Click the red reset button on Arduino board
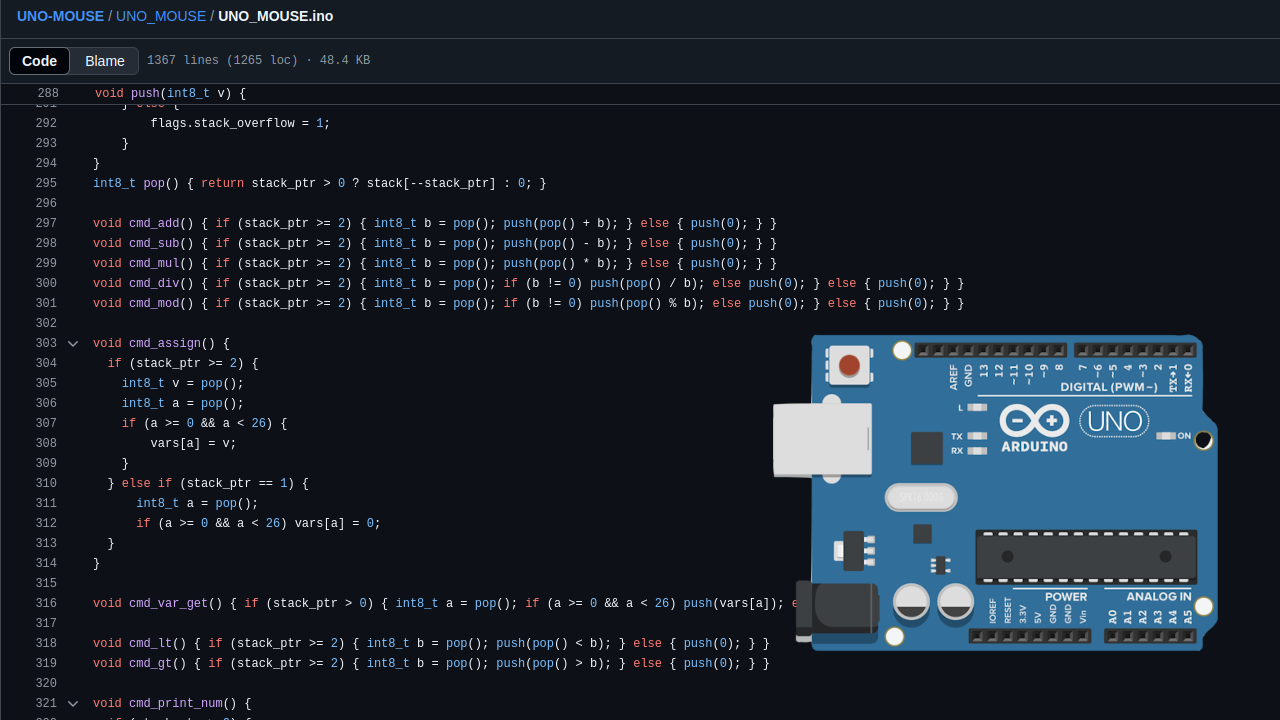Viewport: 1280px width, 720px height. 849,365
